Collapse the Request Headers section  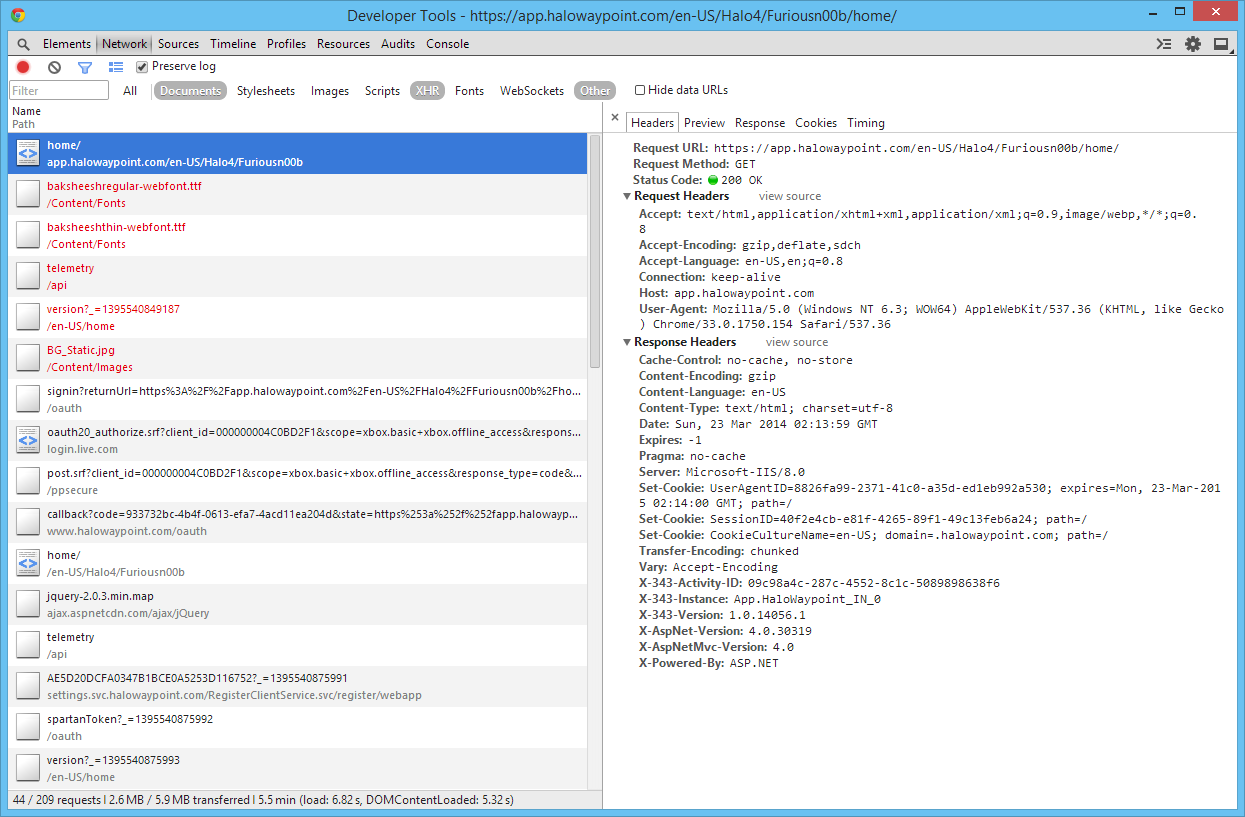click(627, 197)
